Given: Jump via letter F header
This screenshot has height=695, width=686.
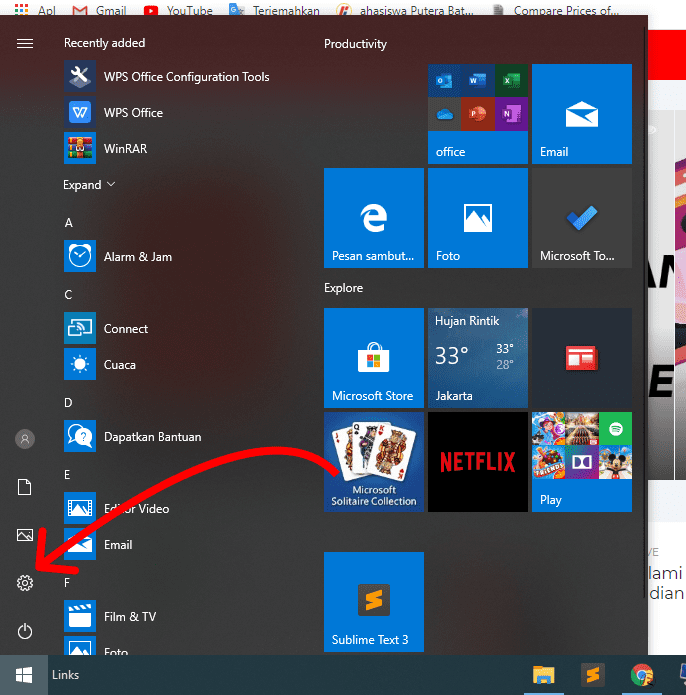Looking at the screenshot, I should click(x=67, y=582).
